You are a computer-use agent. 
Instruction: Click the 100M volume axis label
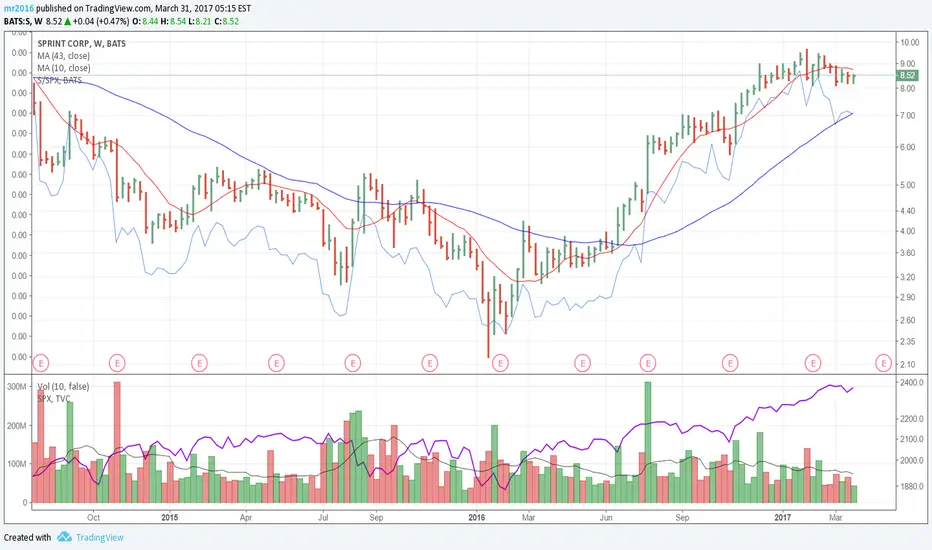[x=17, y=464]
